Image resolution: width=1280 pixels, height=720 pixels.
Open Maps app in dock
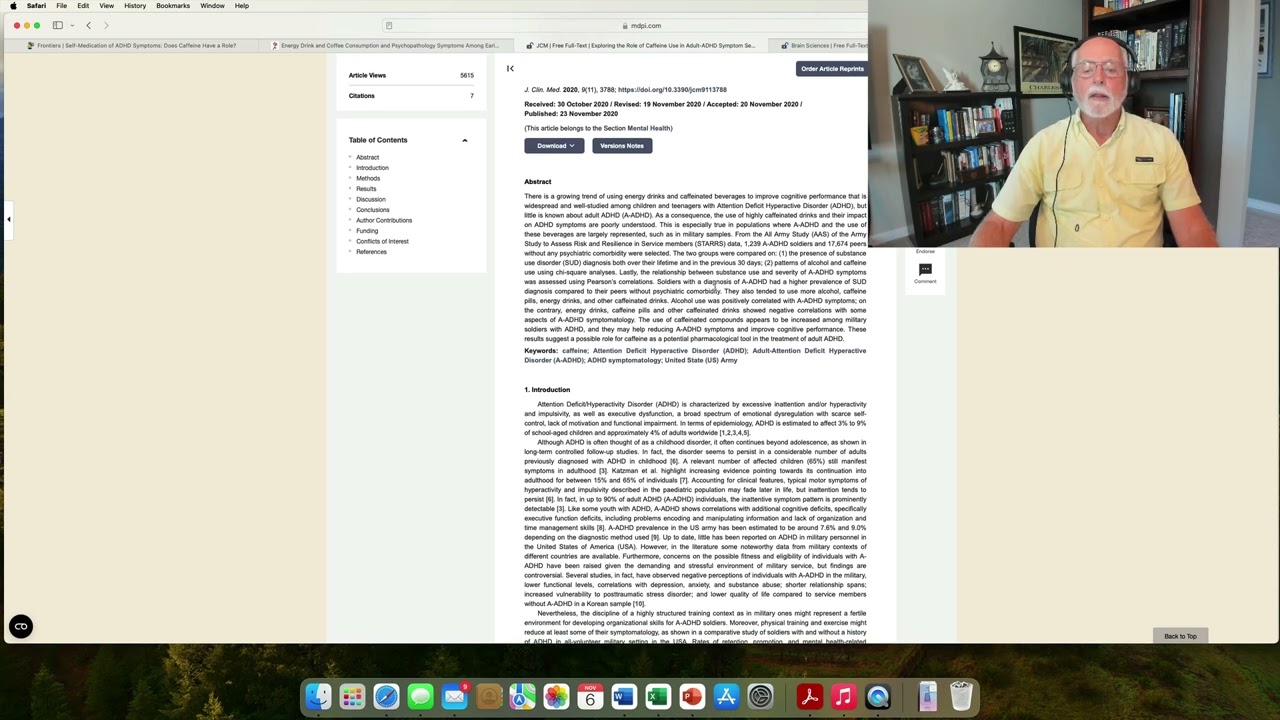tap(522, 696)
